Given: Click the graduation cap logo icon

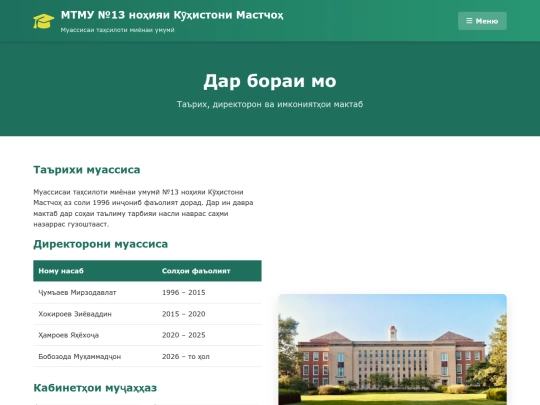Looking at the screenshot, I should pyautogui.click(x=43, y=21).
